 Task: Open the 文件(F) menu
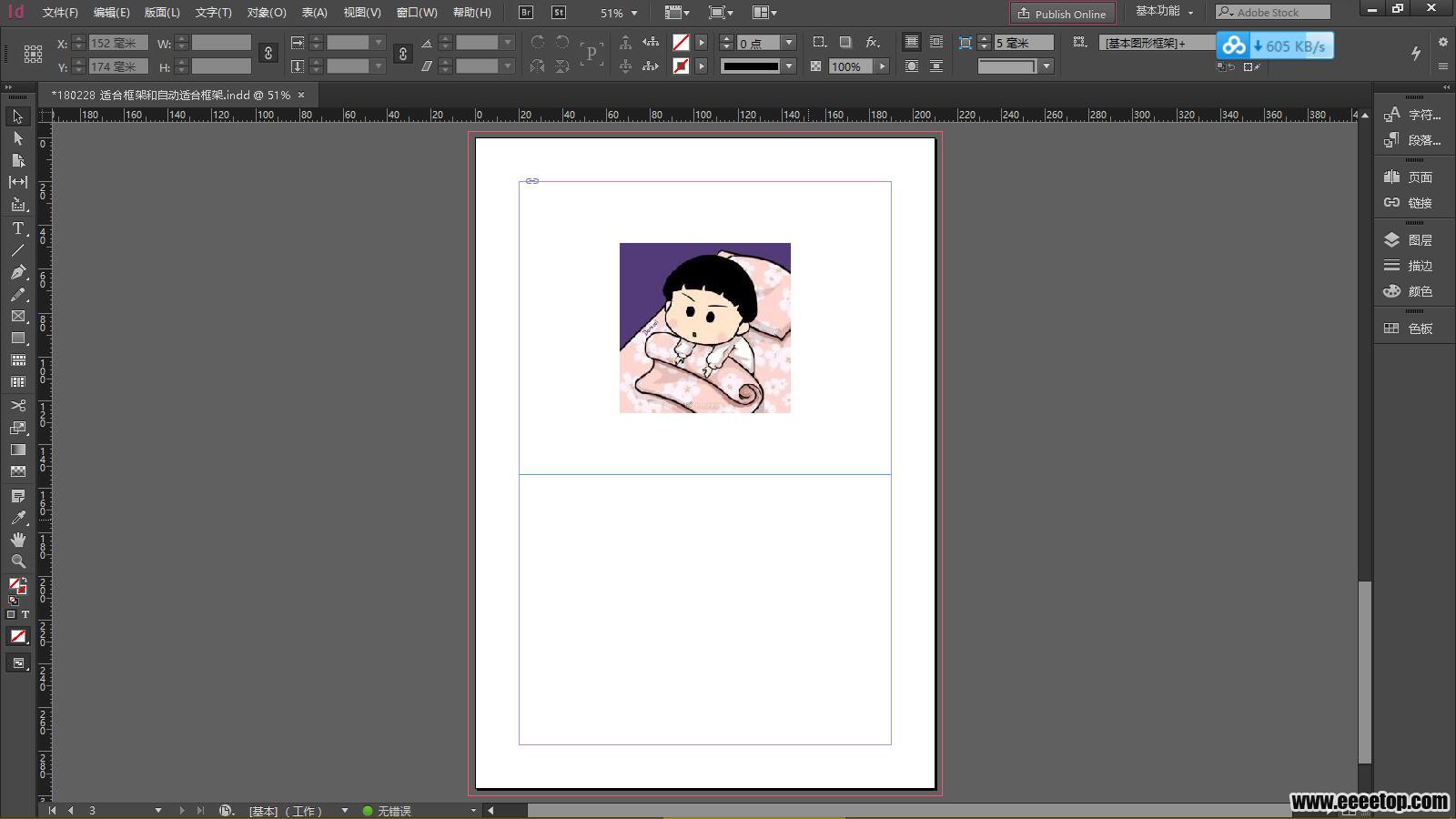coord(60,13)
